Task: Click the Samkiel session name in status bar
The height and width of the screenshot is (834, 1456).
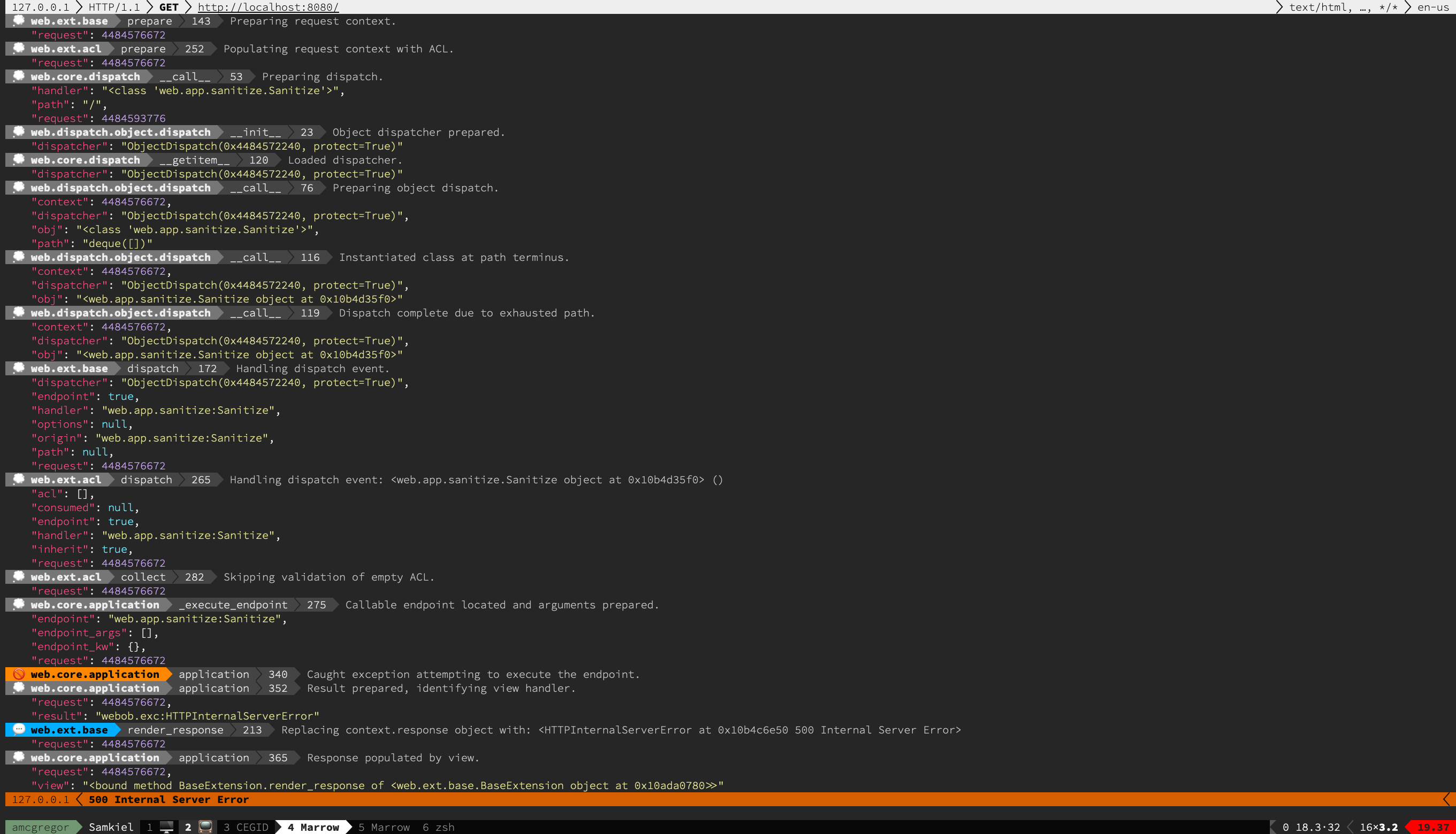Action: [111, 827]
